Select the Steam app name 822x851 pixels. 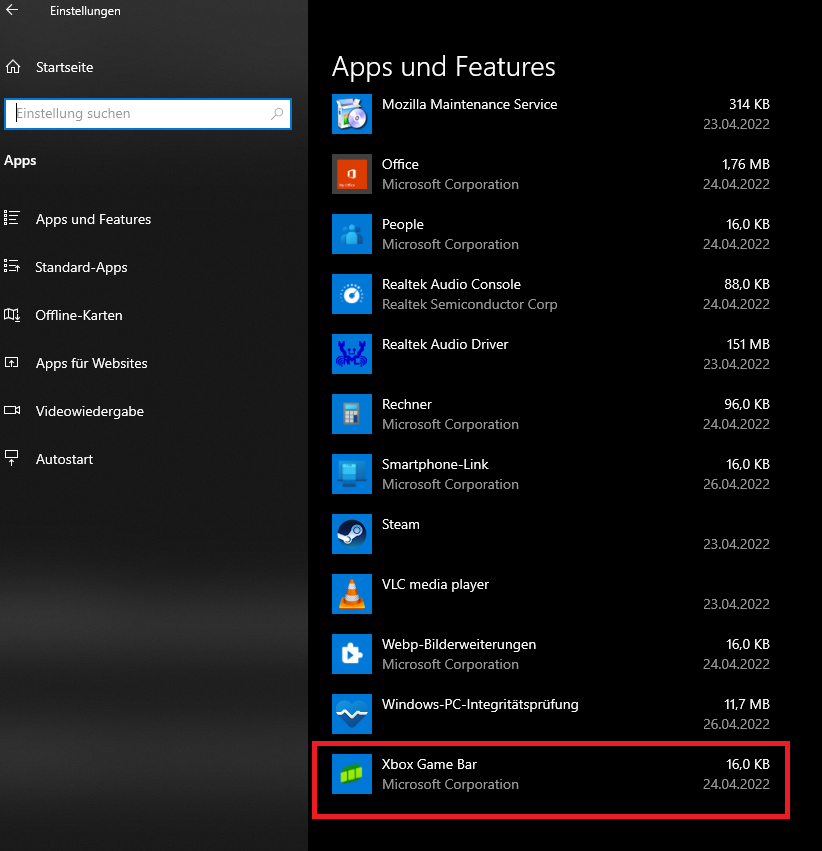(x=400, y=524)
